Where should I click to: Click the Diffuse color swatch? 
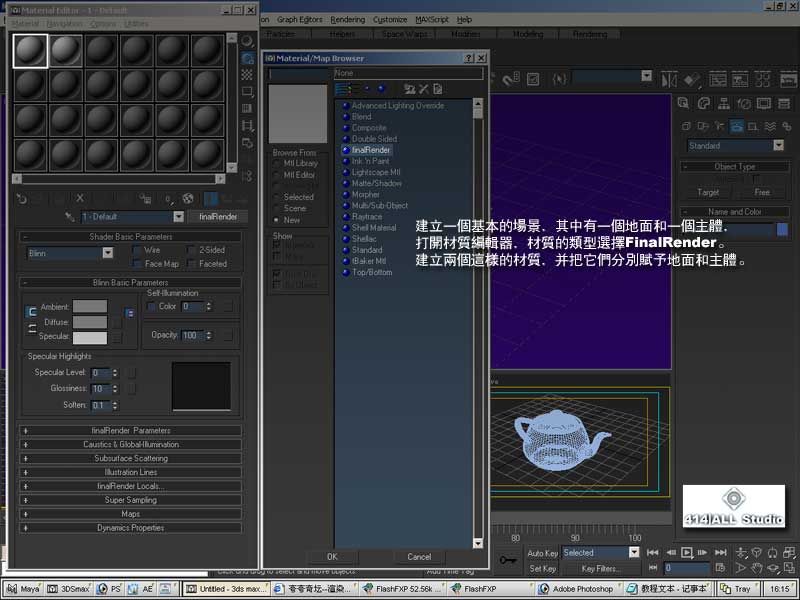90,322
